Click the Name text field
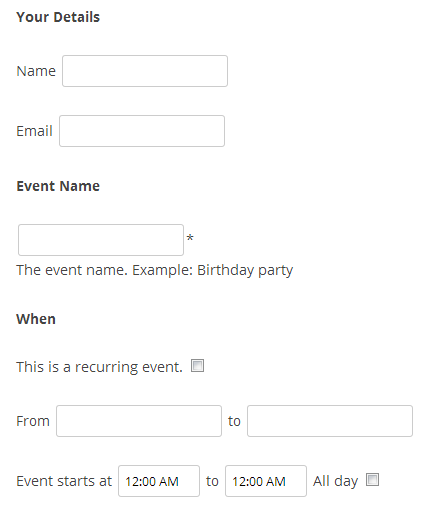This screenshot has height=517, width=446. tap(145, 71)
